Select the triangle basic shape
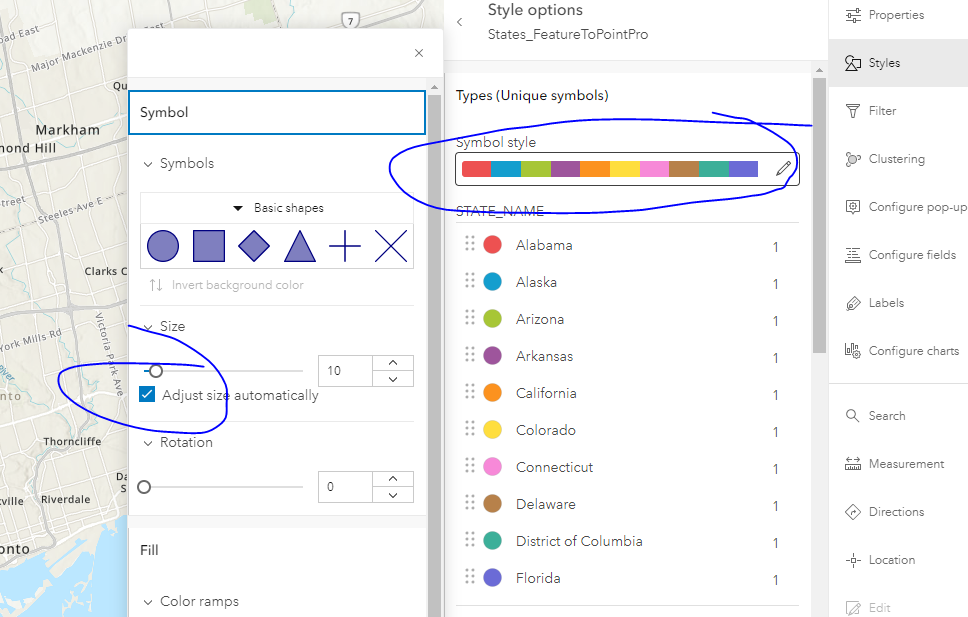Viewport: 968px width, 617px height. [x=300, y=245]
